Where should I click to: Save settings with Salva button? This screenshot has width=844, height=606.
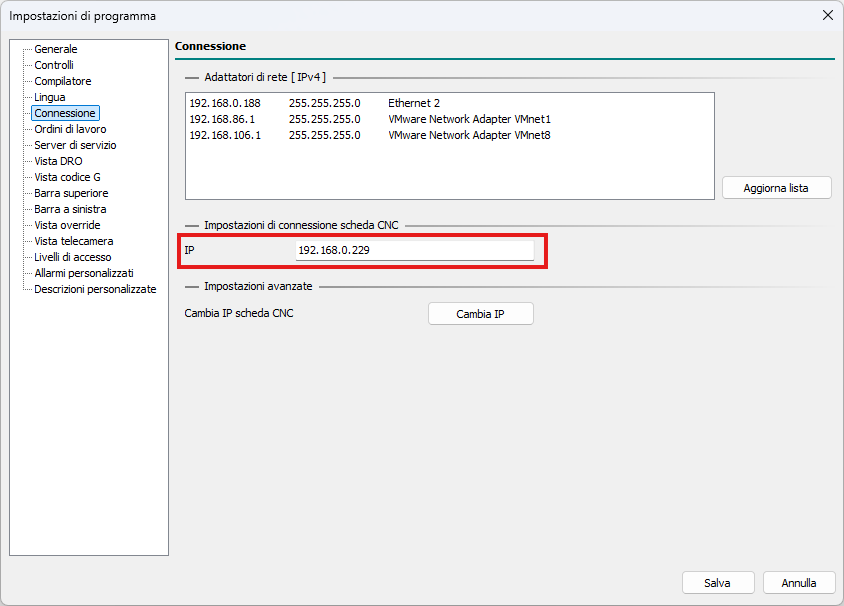[x=717, y=583]
